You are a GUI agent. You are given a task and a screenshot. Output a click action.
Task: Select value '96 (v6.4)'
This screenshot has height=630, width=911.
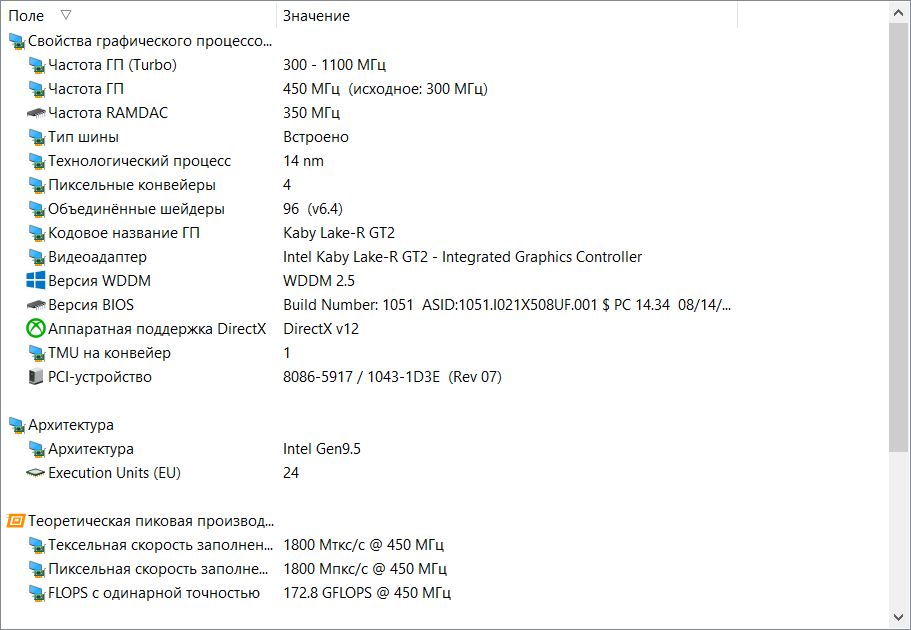click(313, 209)
